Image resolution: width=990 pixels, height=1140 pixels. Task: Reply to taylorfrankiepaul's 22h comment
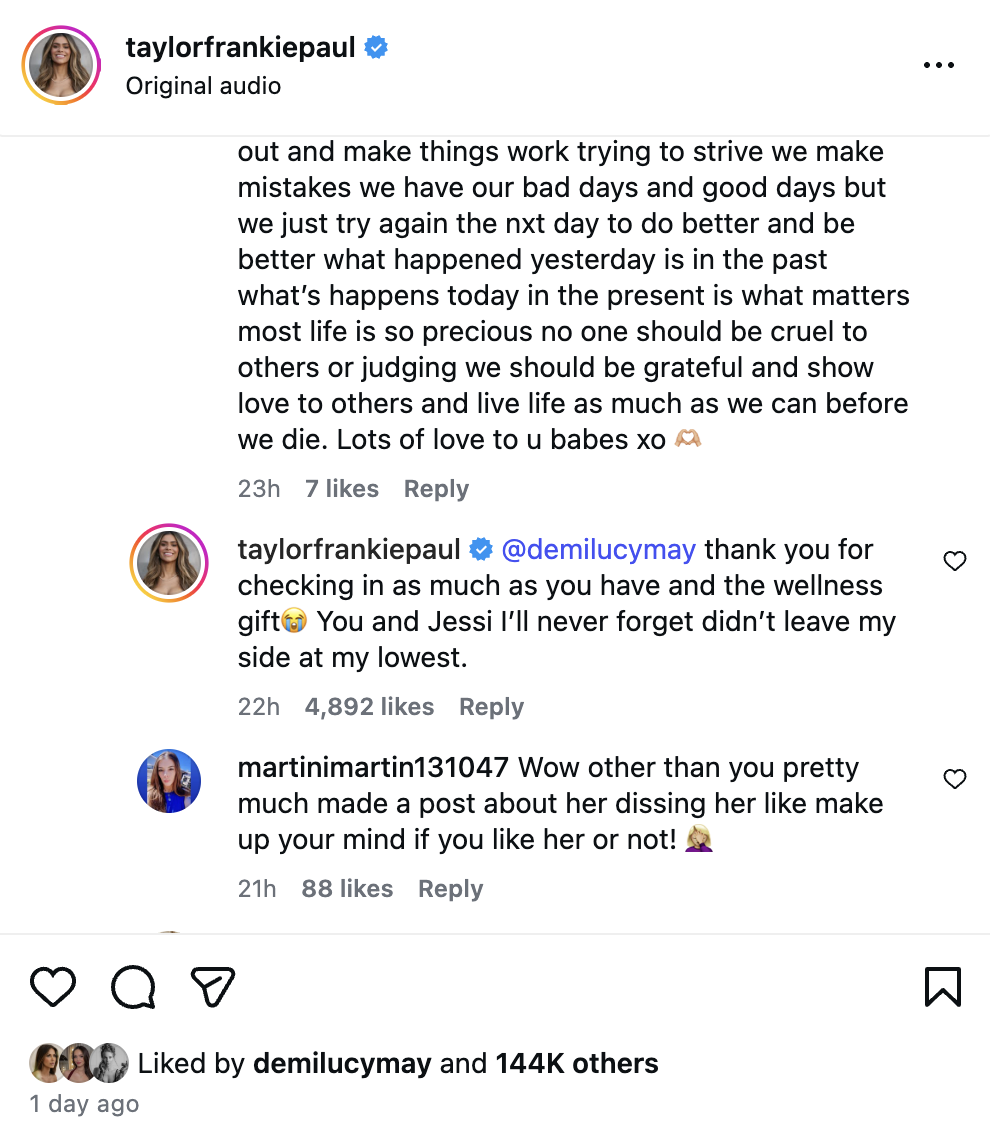tap(491, 707)
